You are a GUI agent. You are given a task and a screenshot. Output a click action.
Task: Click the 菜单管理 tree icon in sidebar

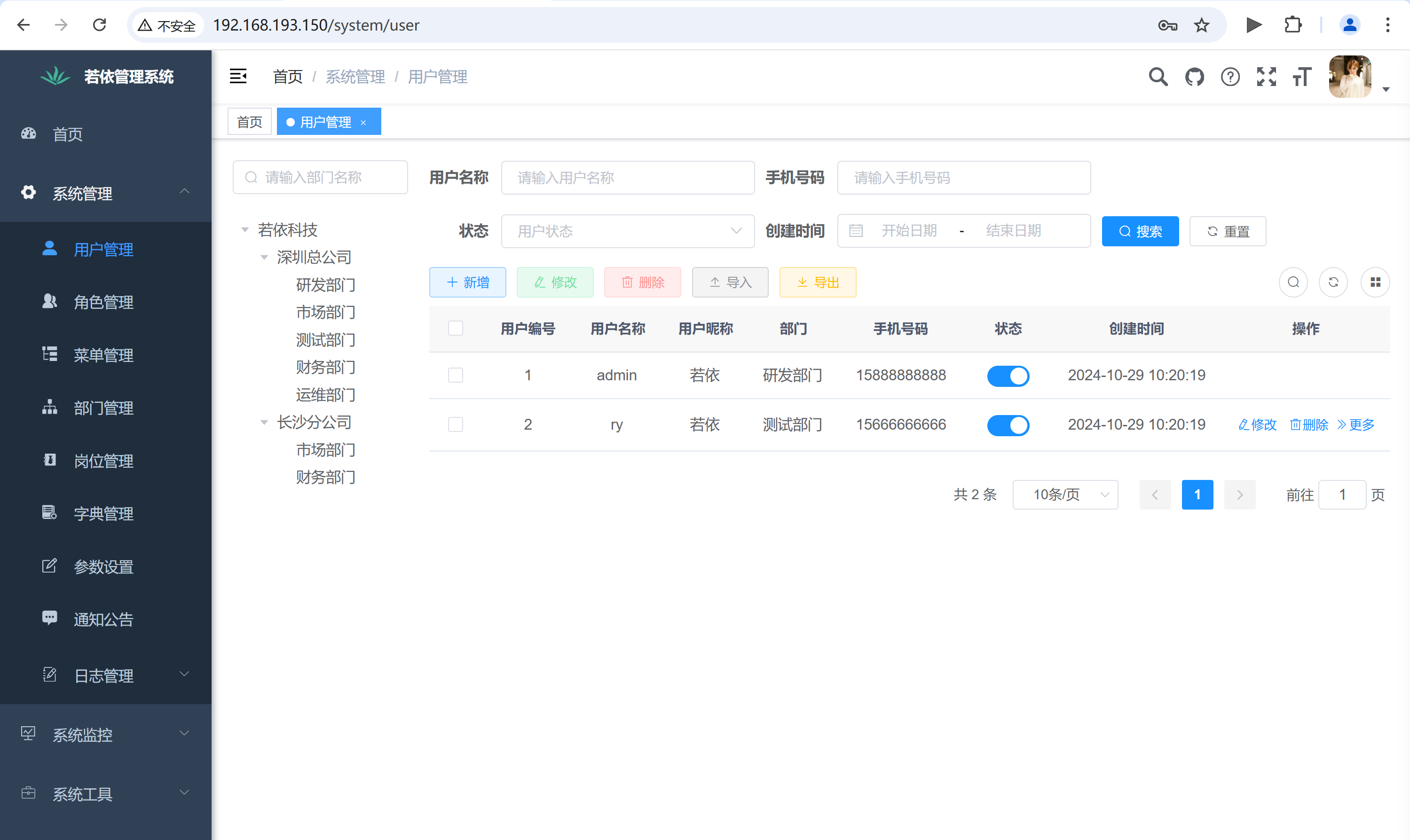pyautogui.click(x=50, y=354)
